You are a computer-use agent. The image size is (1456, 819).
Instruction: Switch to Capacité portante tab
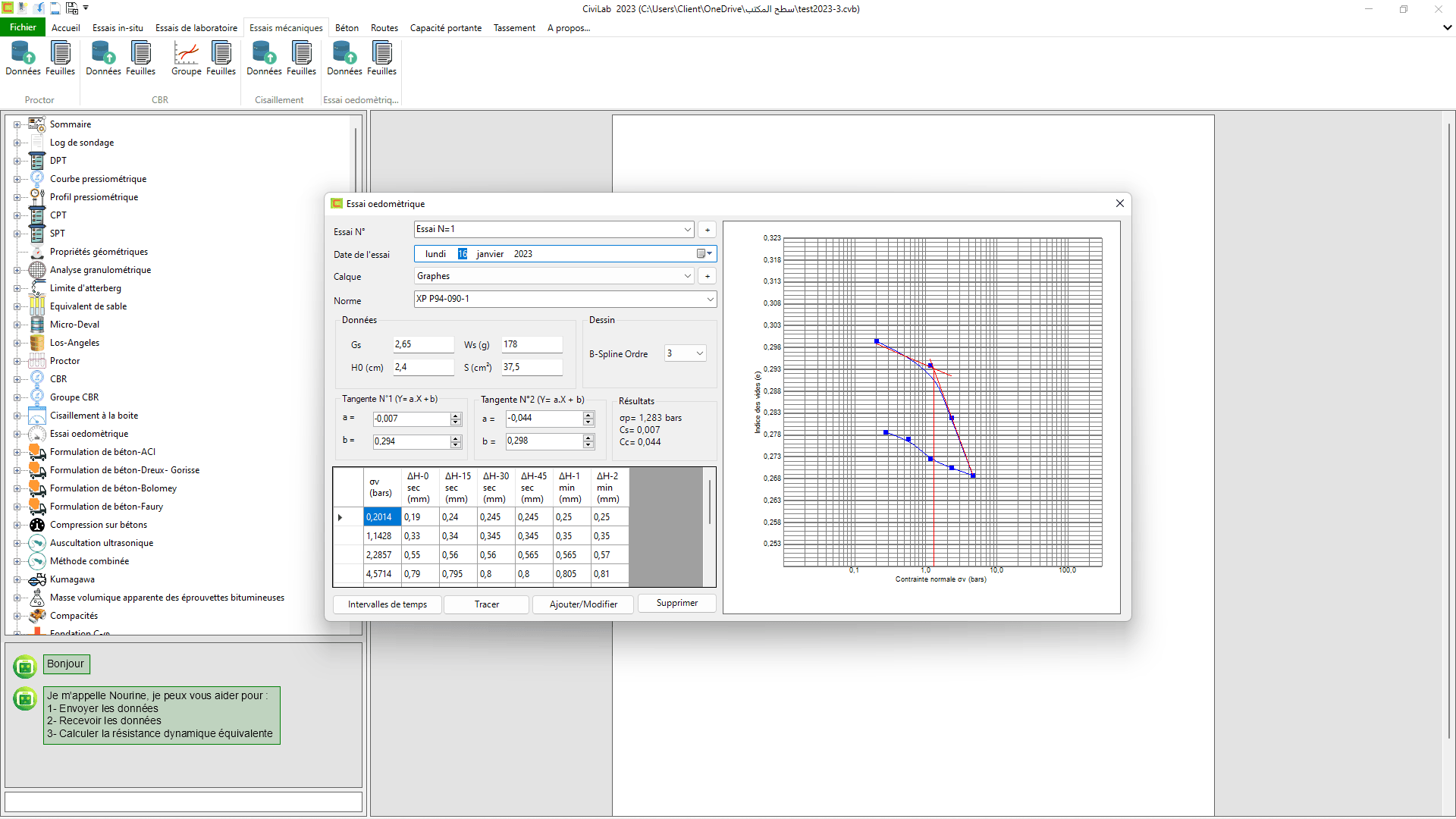(446, 28)
